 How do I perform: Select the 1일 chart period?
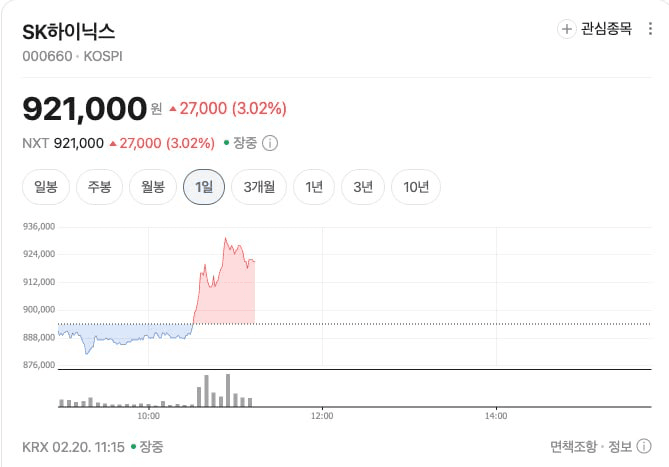(x=204, y=186)
